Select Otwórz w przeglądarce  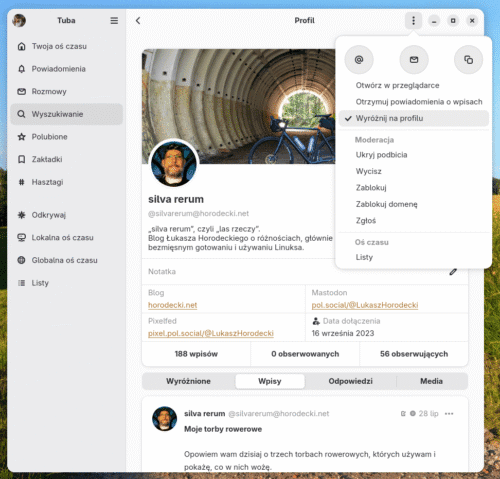(414, 85)
